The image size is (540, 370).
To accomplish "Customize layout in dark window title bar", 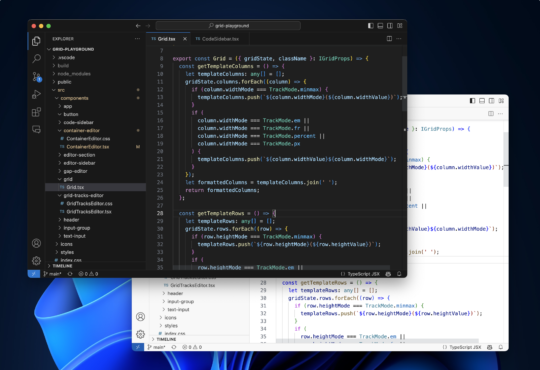I will click(x=399, y=26).
